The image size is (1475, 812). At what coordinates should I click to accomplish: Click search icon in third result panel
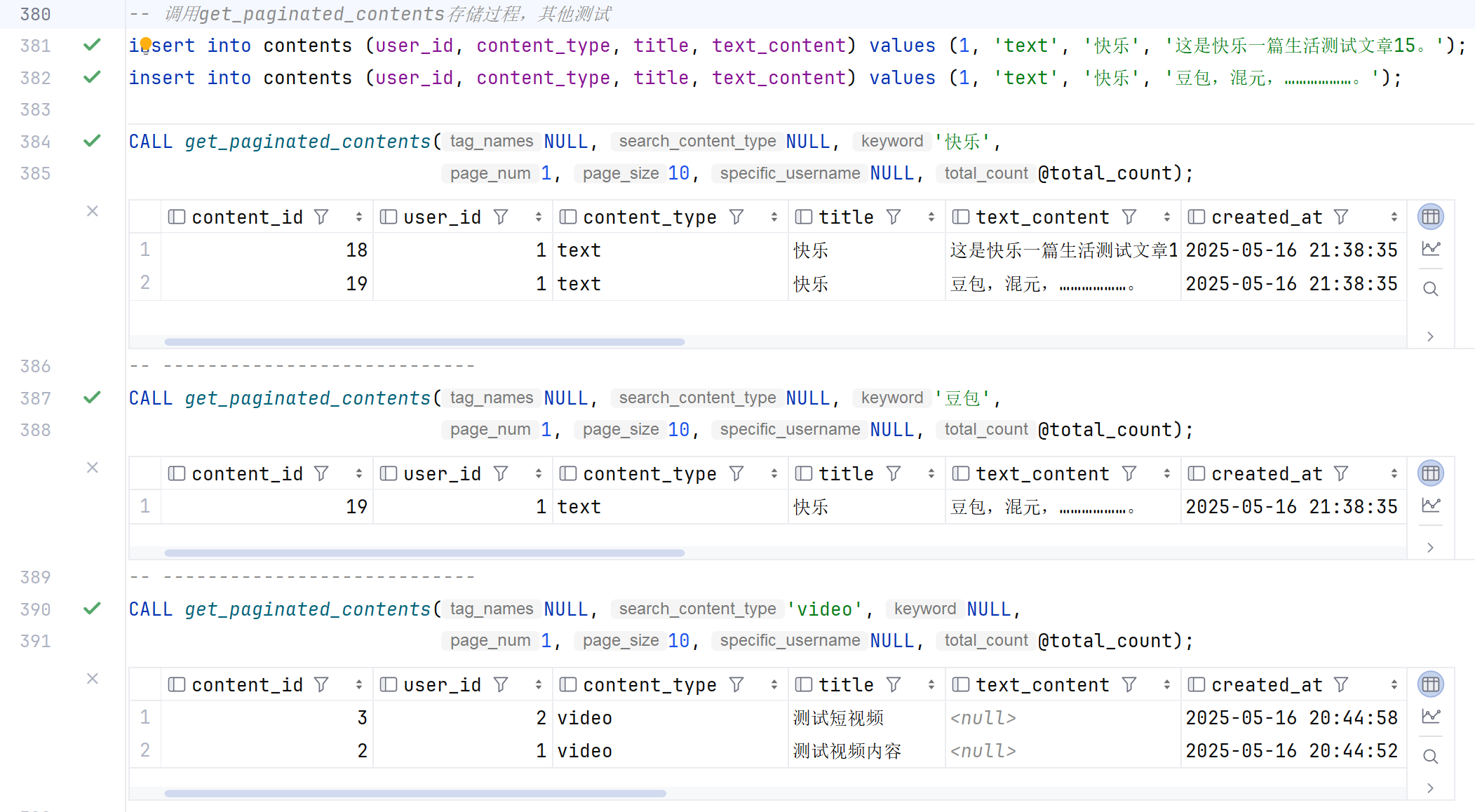1431,757
